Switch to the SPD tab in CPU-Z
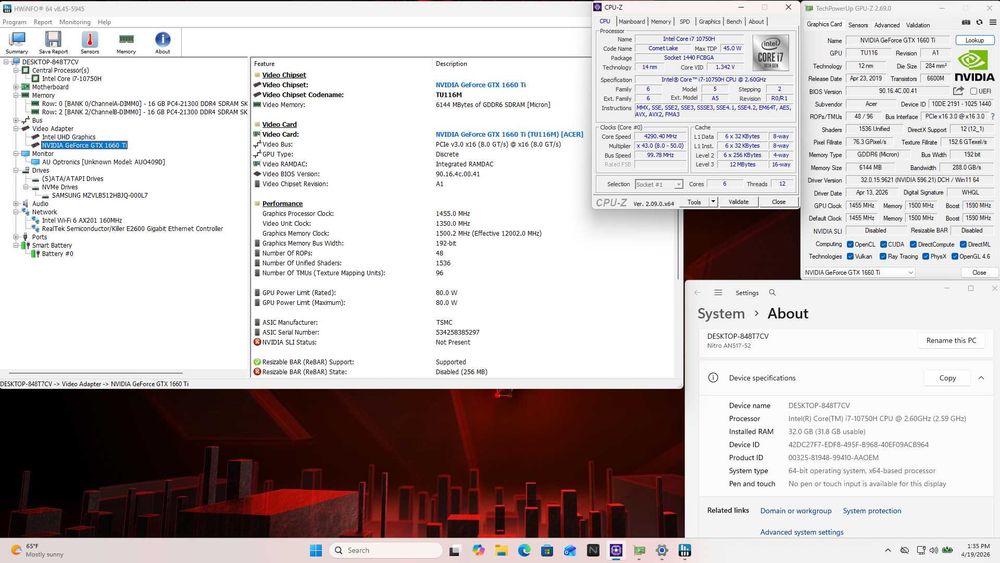 [x=684, y=22]
